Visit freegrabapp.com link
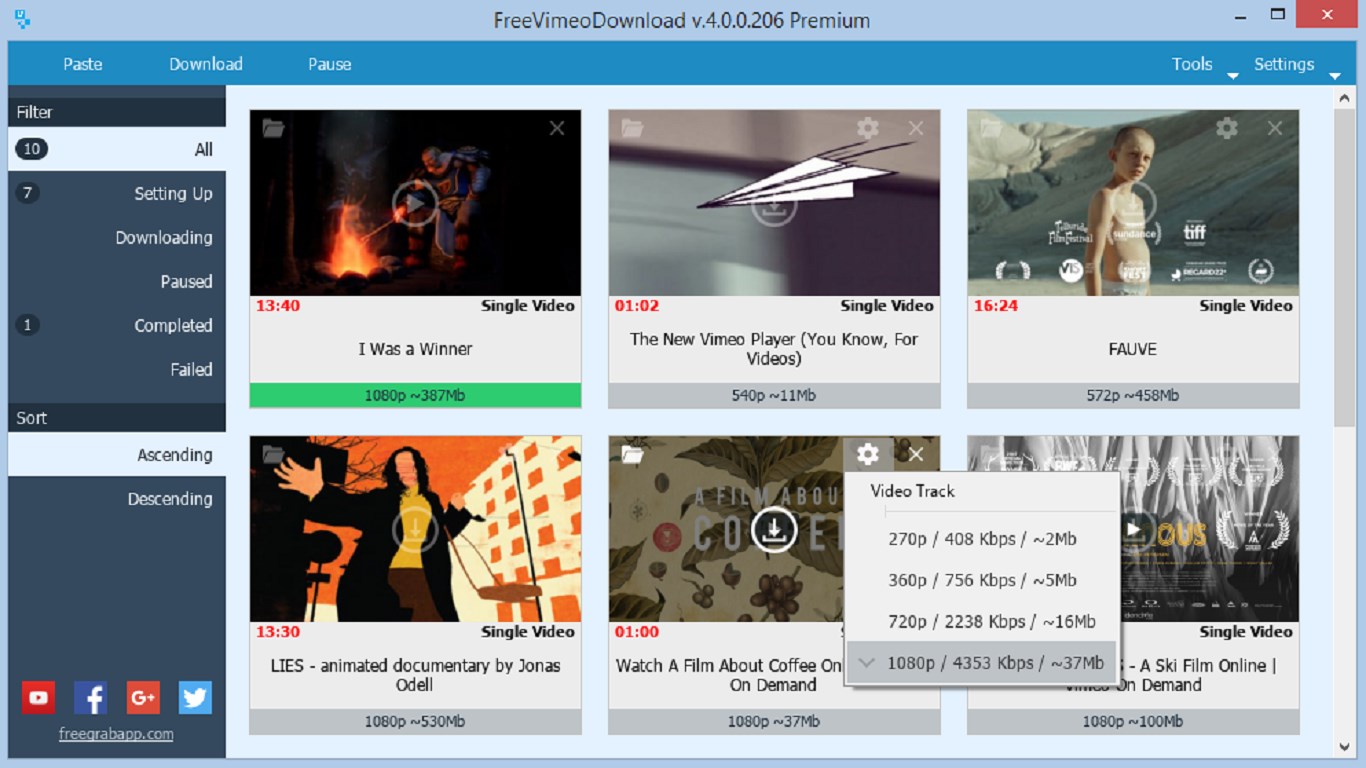1366x768 pixels. tap(116, 734)
